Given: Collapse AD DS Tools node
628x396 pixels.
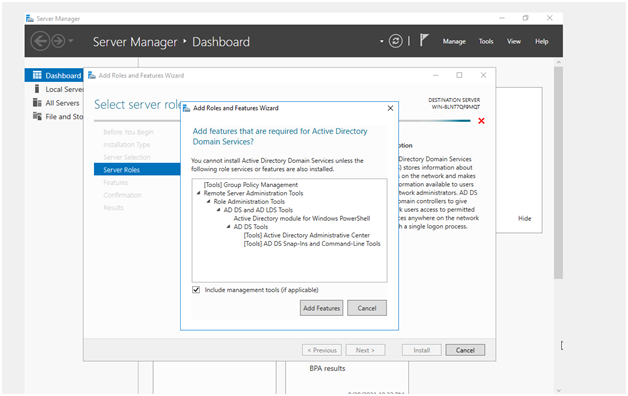Looking at the screenshot, I should coord(228,227).
